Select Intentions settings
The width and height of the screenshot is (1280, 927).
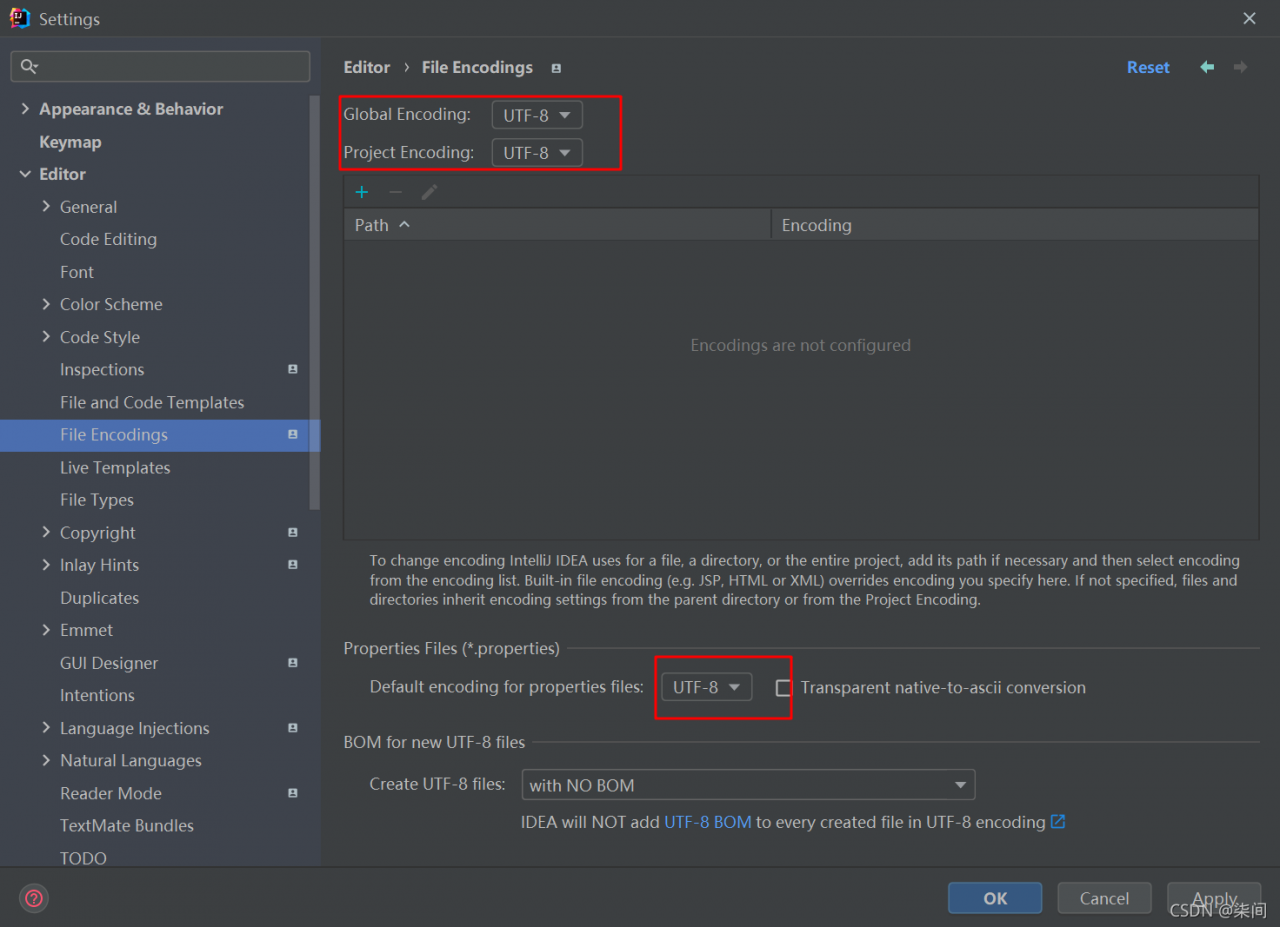pyautogui.click(x=97, y=695)
